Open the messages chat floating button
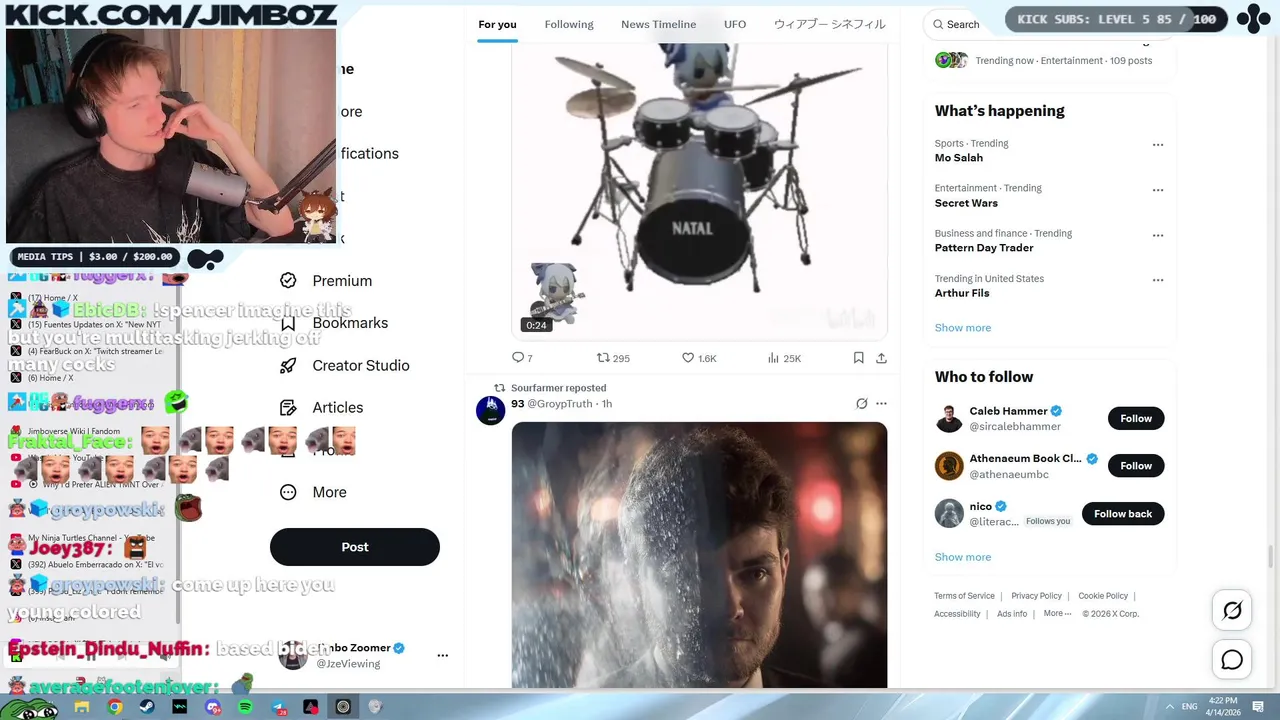Viewport: 1280px width, 720px height. (1232, 660)
